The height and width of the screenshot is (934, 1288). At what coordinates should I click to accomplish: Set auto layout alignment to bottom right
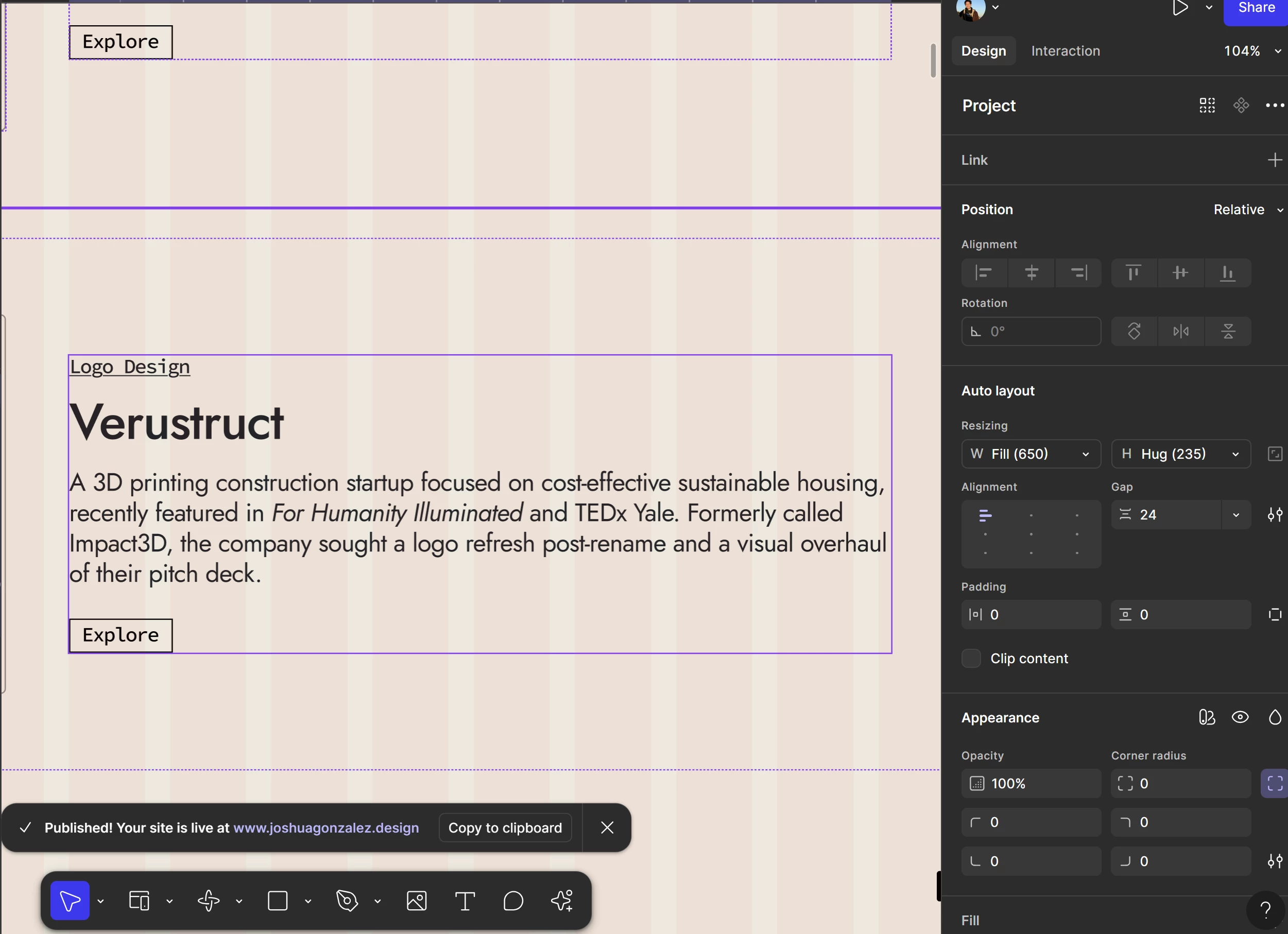coord(1077,553)
